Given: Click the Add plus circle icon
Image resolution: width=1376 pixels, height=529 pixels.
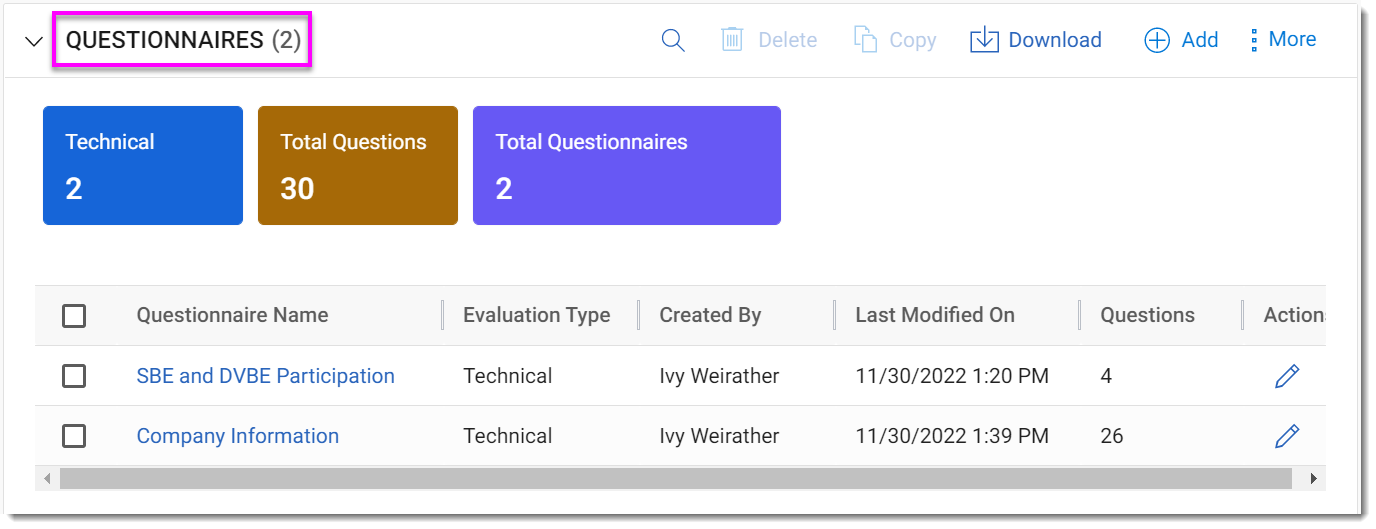Looking at the screenshot, I should point(1157,40).
